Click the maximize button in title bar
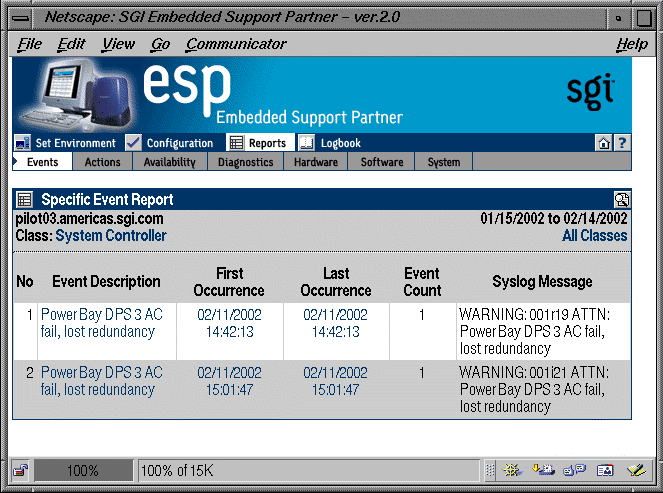 pos(644,18)
